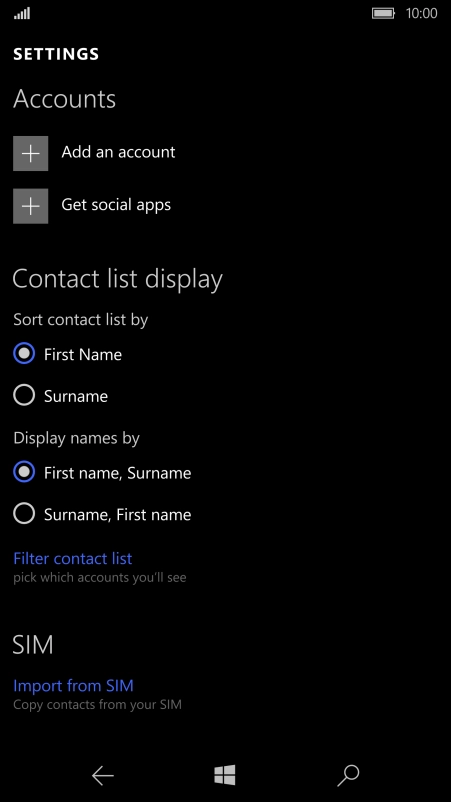Tap 'Copy contacts from your SIM' text
Image resolution: width=451 pixels, height=802 pixels.
pyautogui.click(x=97, y=705)
